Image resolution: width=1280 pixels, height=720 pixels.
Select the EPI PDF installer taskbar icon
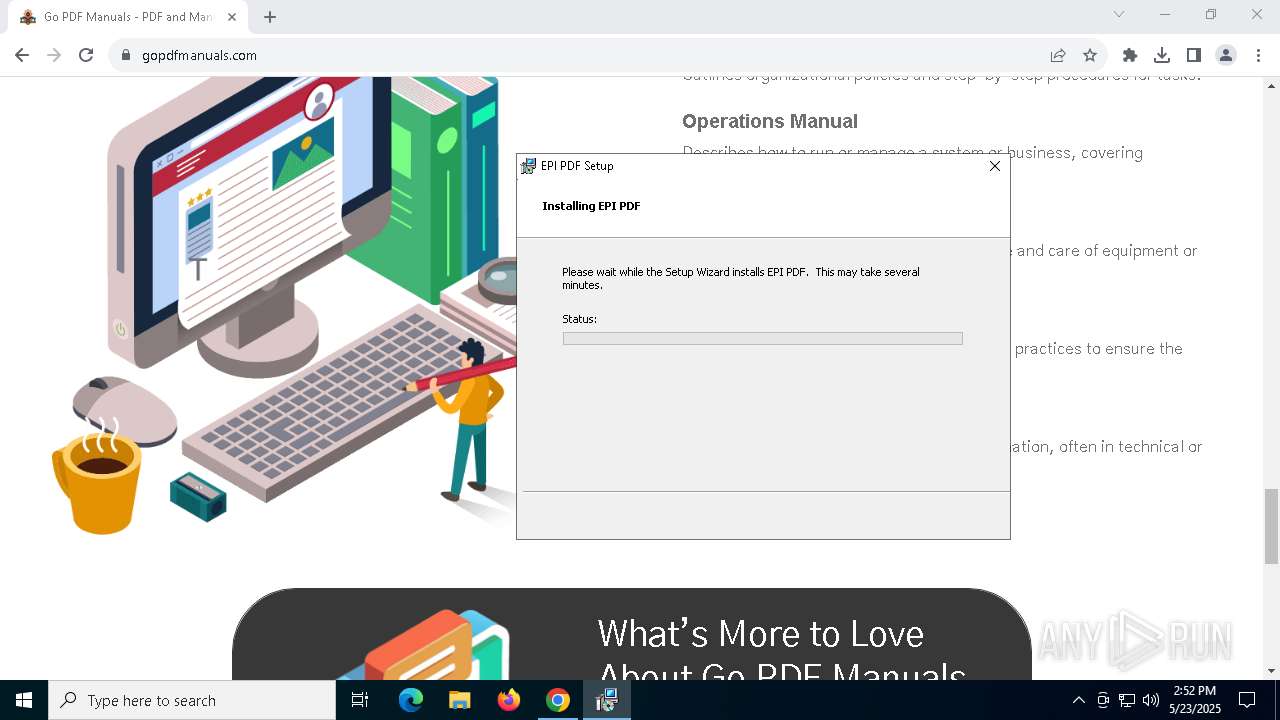point(606,700)
